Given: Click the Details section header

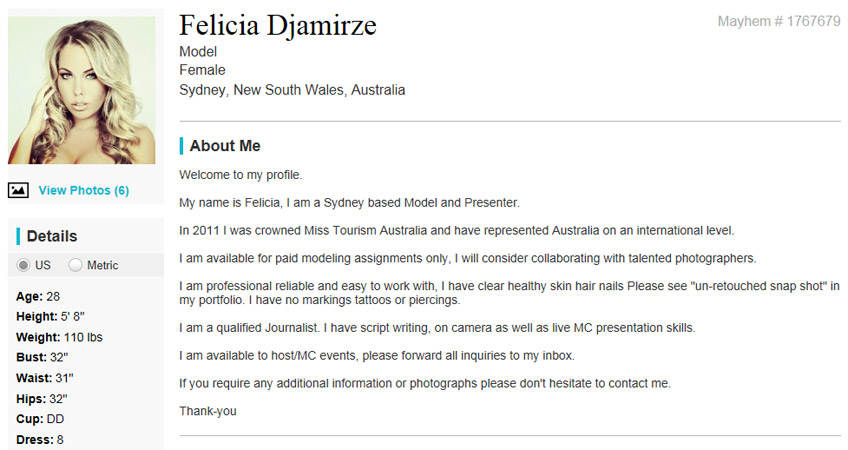Looking at the screenshot, I should (52, 236).
